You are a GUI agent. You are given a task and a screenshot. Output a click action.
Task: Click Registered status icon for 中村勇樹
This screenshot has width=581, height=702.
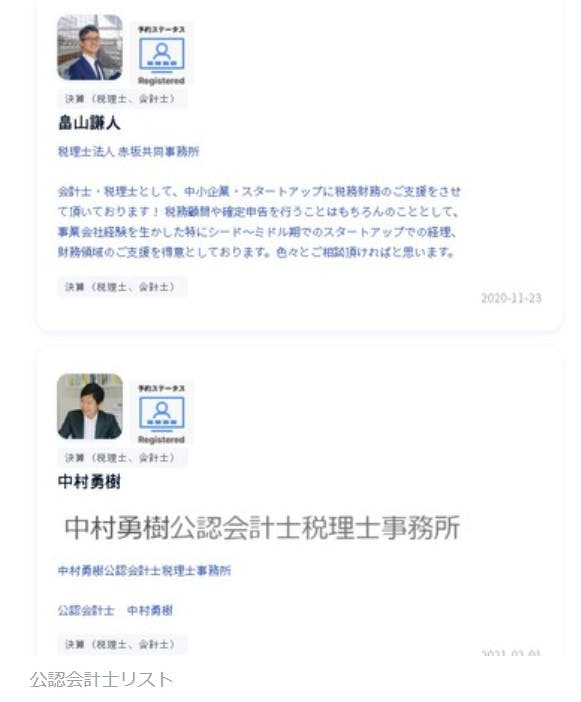coord(162,414)
